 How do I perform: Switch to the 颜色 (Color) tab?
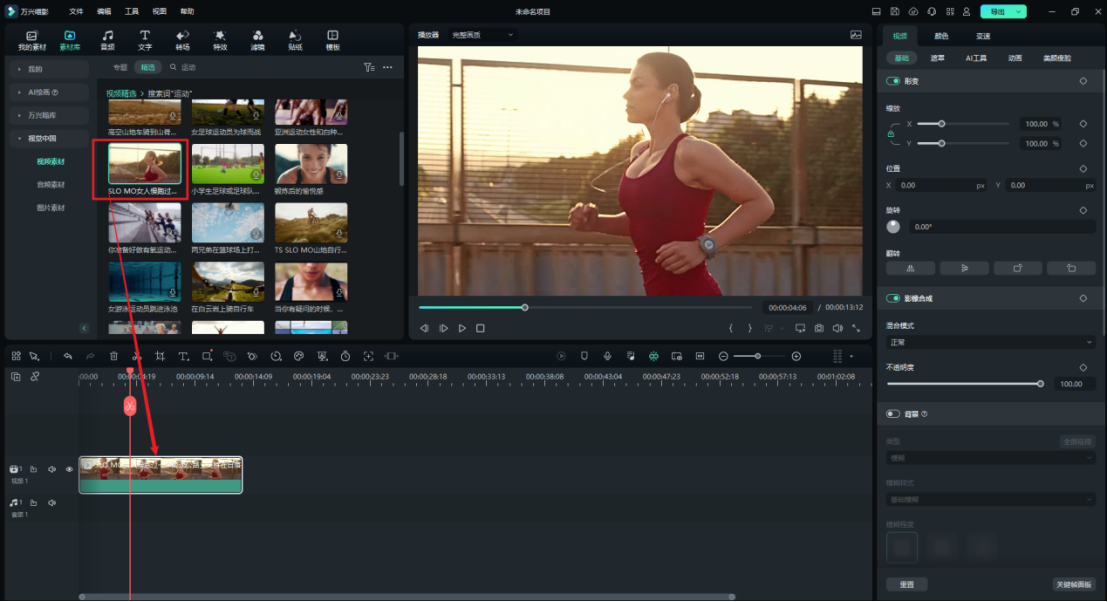point(941,36)
